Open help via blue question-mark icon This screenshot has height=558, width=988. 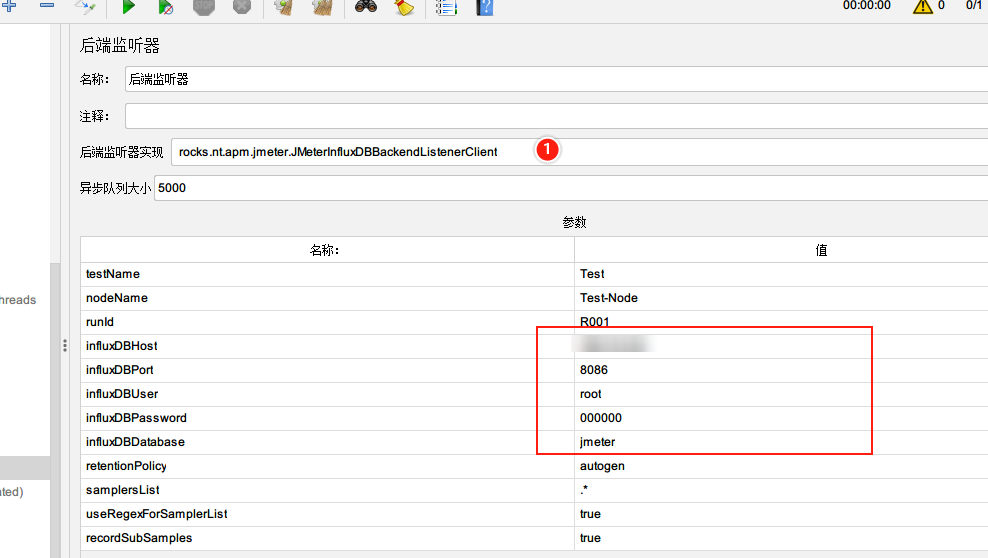[x=485, y=7]
